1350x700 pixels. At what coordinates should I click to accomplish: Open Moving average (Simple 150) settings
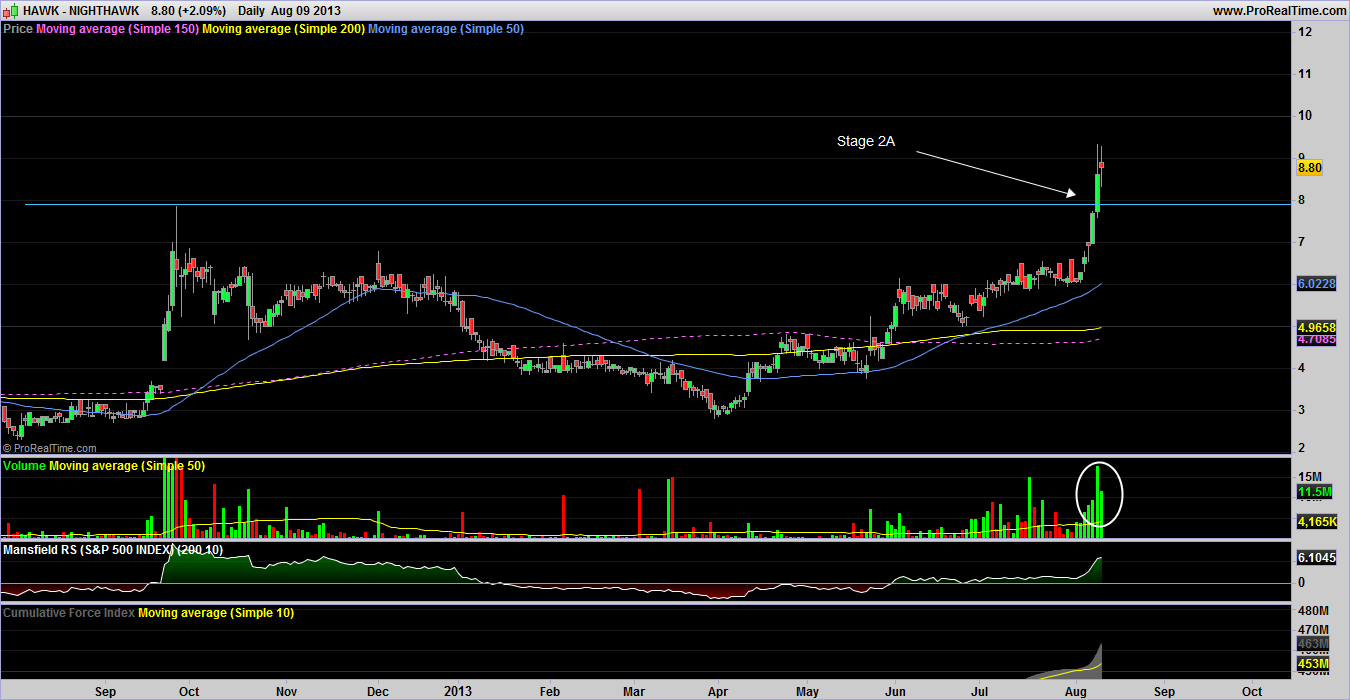(x=116, y=29)
